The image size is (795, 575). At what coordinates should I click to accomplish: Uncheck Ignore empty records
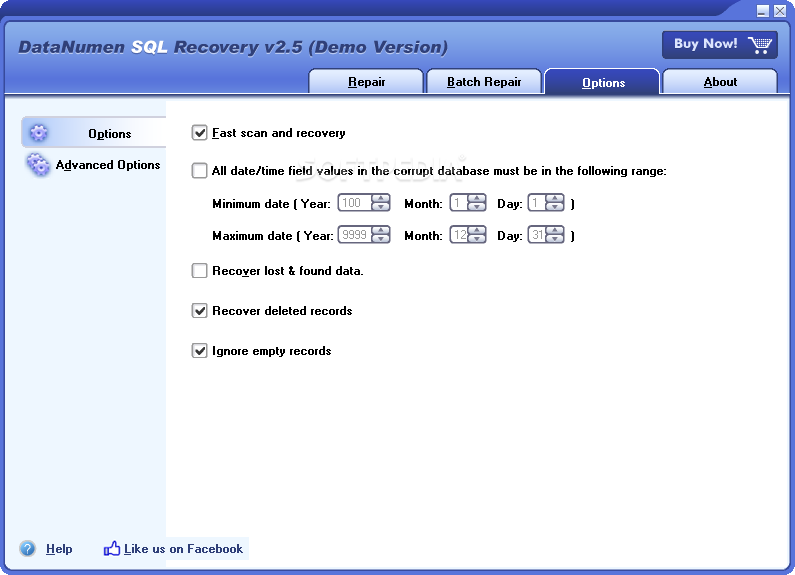(200, 351)
